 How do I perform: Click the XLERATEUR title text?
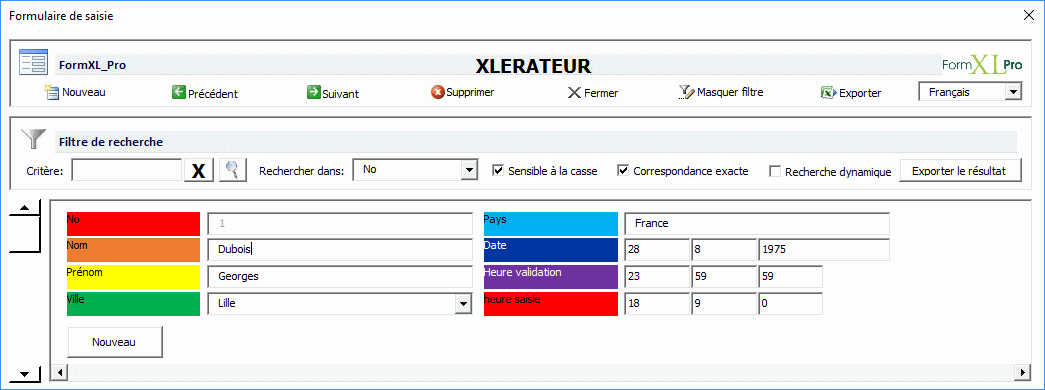533,66
